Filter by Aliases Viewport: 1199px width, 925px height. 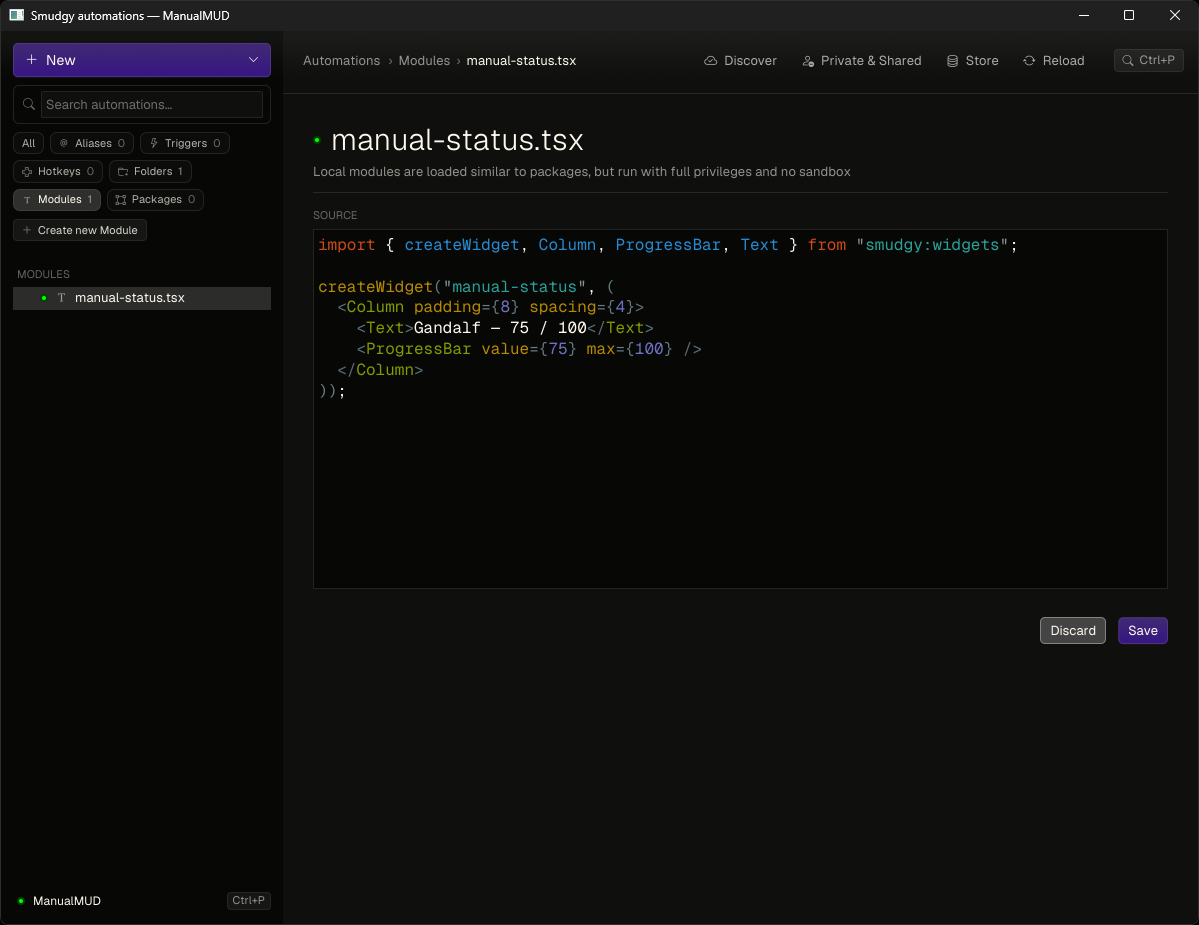[x=93, y=143]
